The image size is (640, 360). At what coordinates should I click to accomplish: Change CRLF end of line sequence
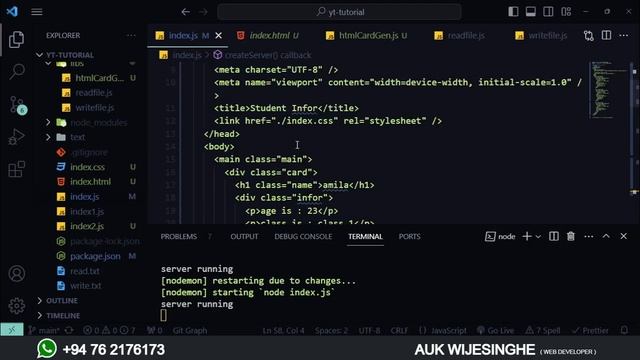[399, 330]
